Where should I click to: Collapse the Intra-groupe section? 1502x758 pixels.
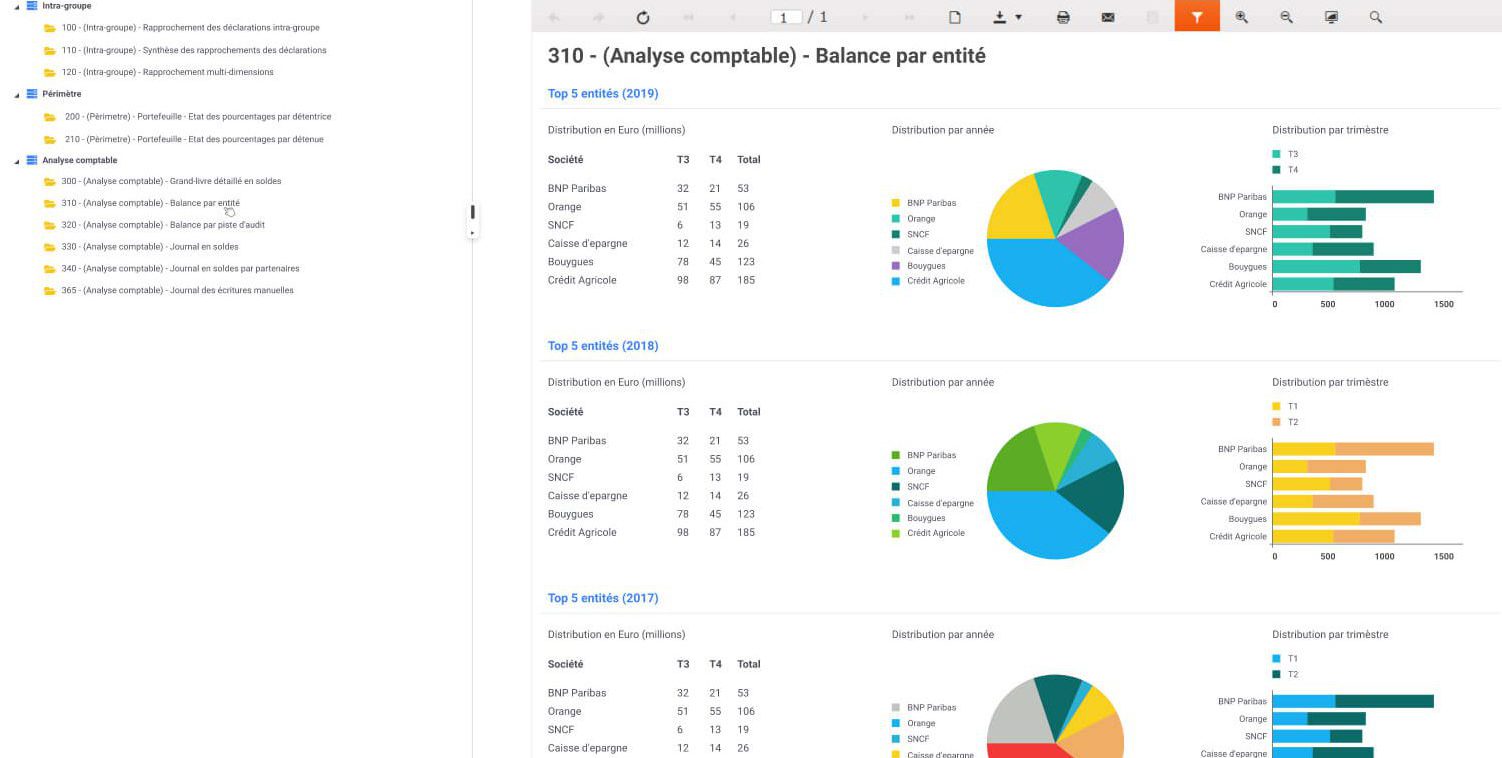[15, 5]
